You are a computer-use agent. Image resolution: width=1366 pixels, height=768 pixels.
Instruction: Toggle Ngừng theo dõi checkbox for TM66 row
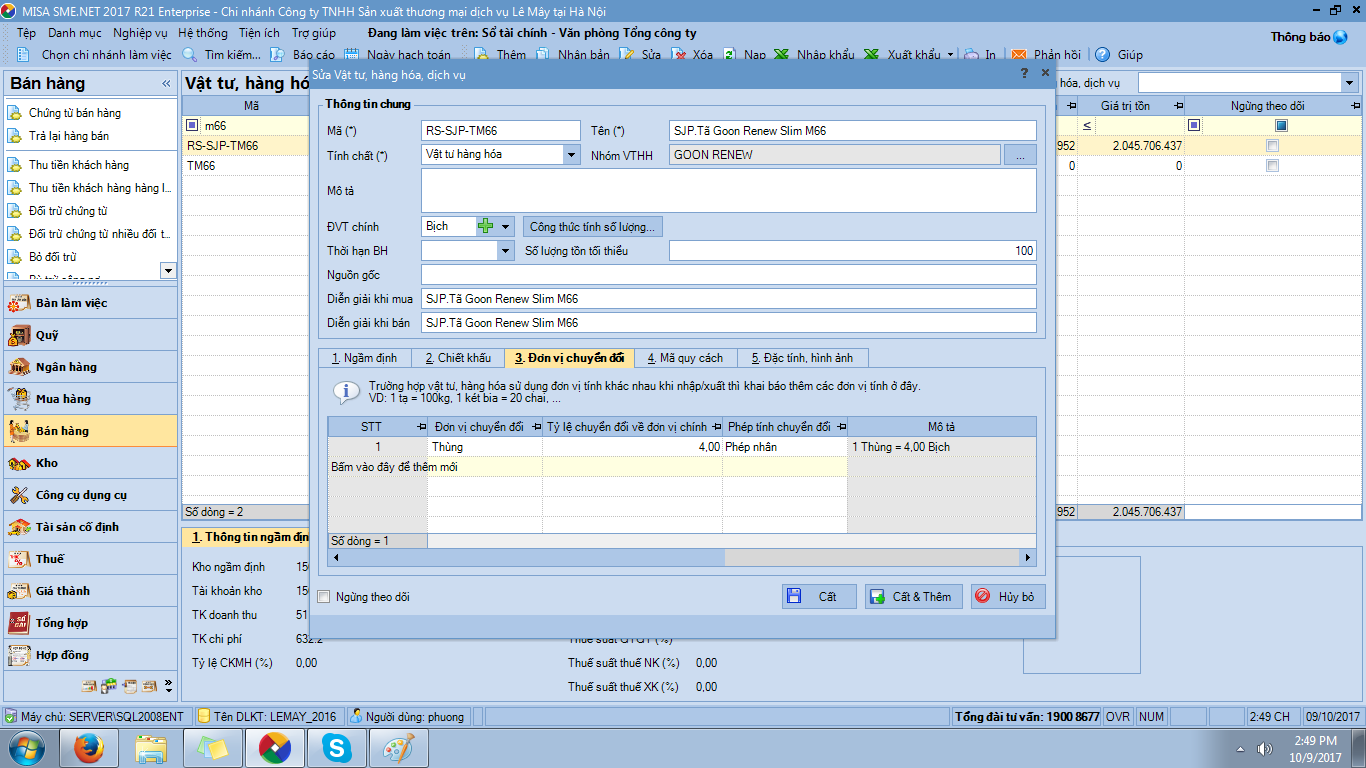coord(1272,166)
